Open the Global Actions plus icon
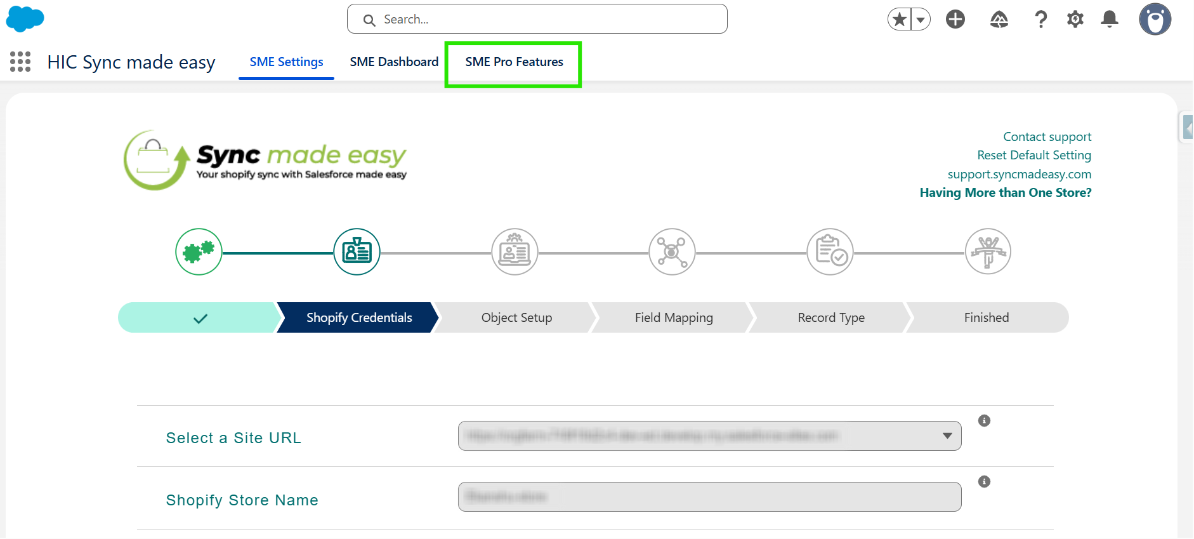Screen dimensions: 1194x539 click(x=956, y=20)
